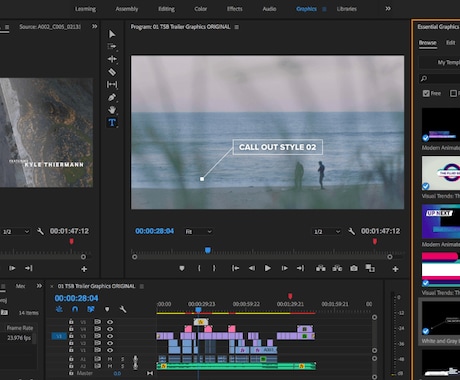Image resolution: width=460 pixels, height=380 pixels.
Task: Switch to Color workspace
Action: [201, 9]
